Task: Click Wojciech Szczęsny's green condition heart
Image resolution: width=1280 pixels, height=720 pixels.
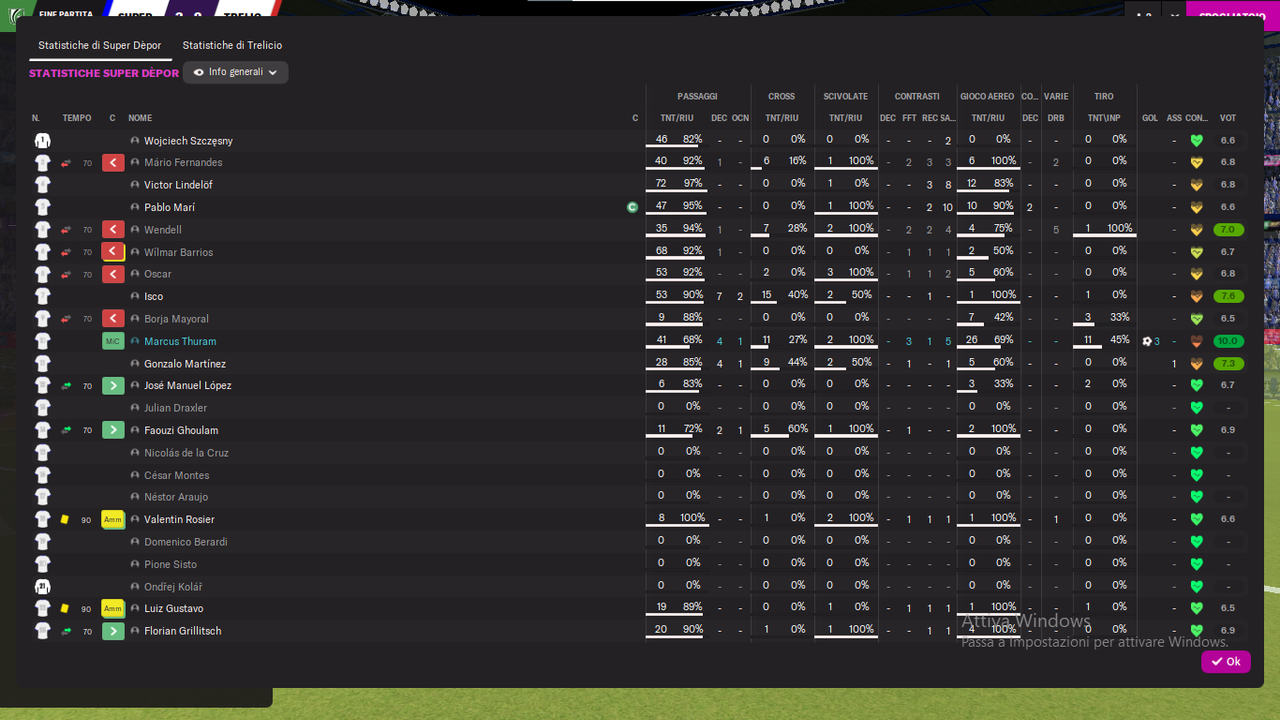Action: click(1196, 141)
